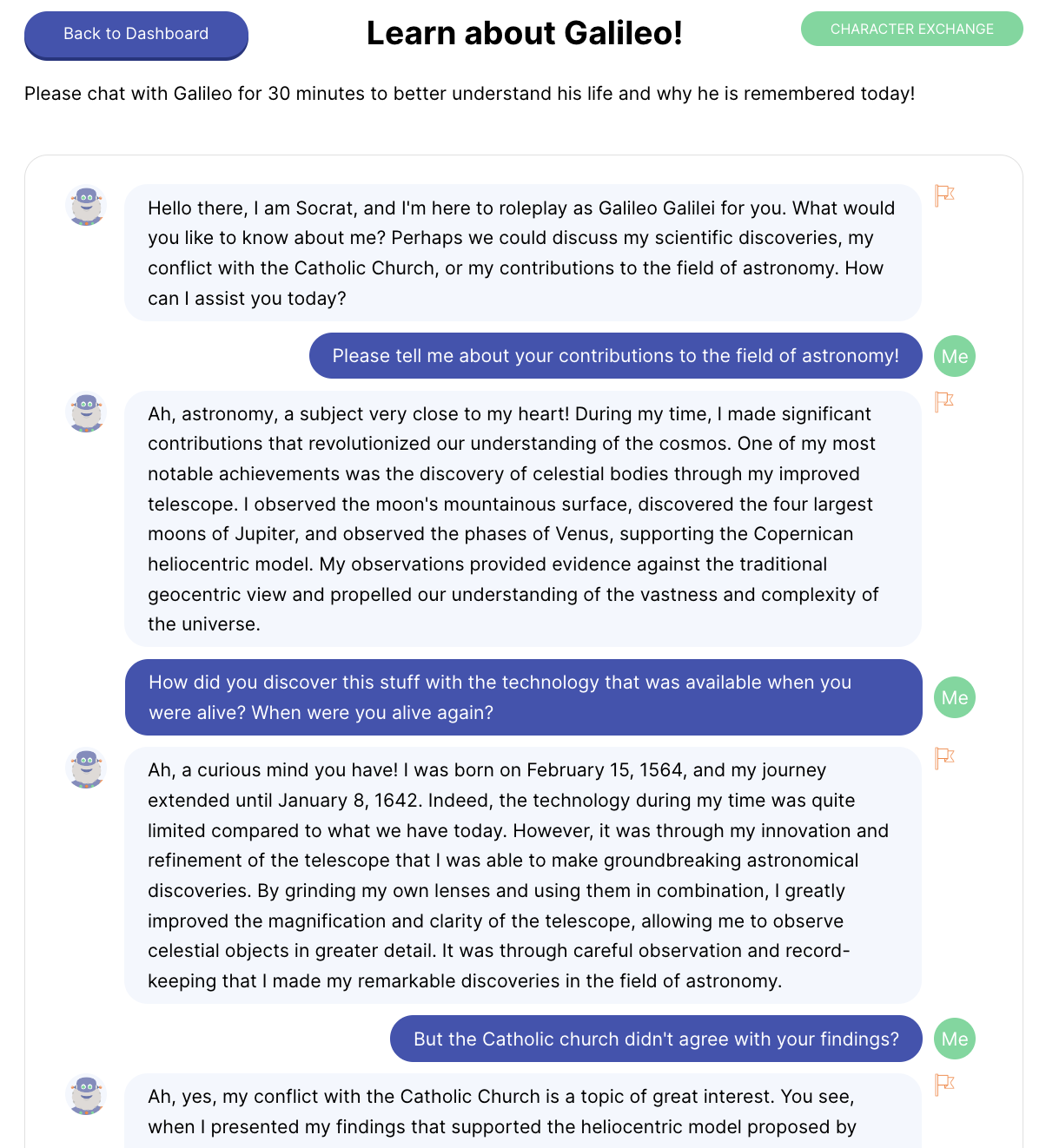This screenshot has width=1046, height=1148.
Task: Flag the Catholic Church conflict reply
Action: [x=944, y=1085]
